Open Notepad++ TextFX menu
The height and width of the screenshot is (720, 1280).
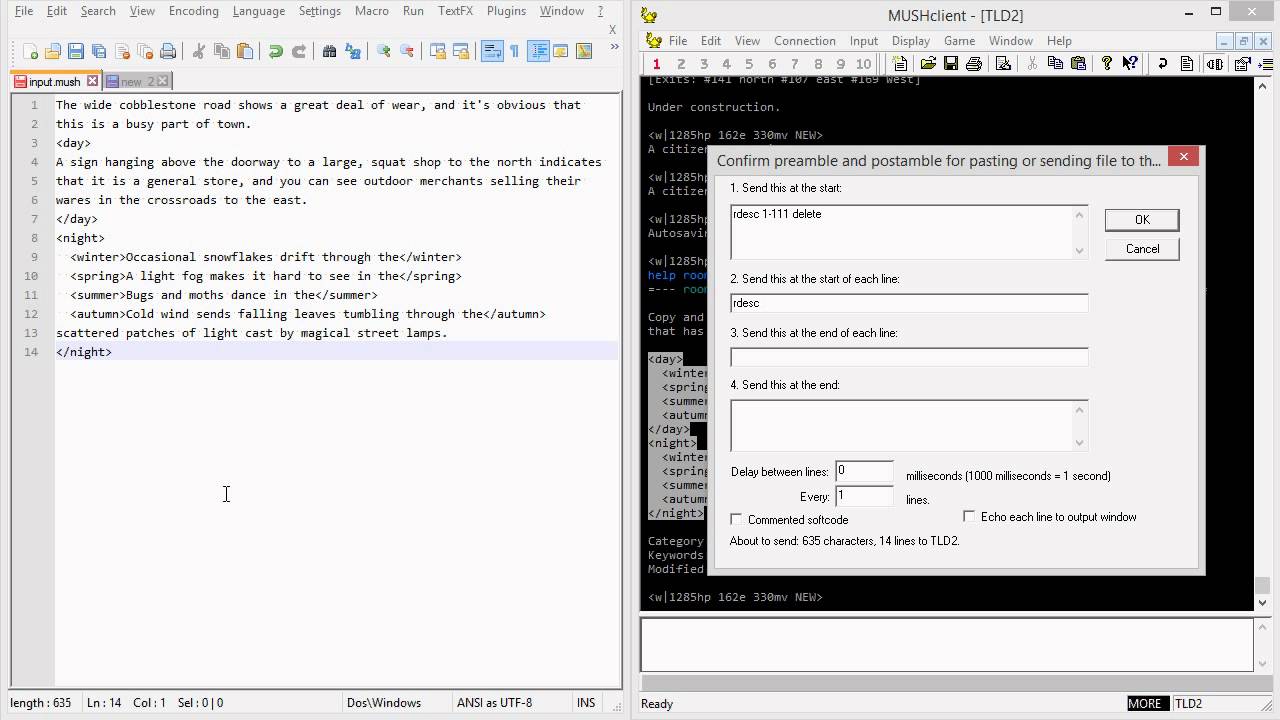[455, 11]
